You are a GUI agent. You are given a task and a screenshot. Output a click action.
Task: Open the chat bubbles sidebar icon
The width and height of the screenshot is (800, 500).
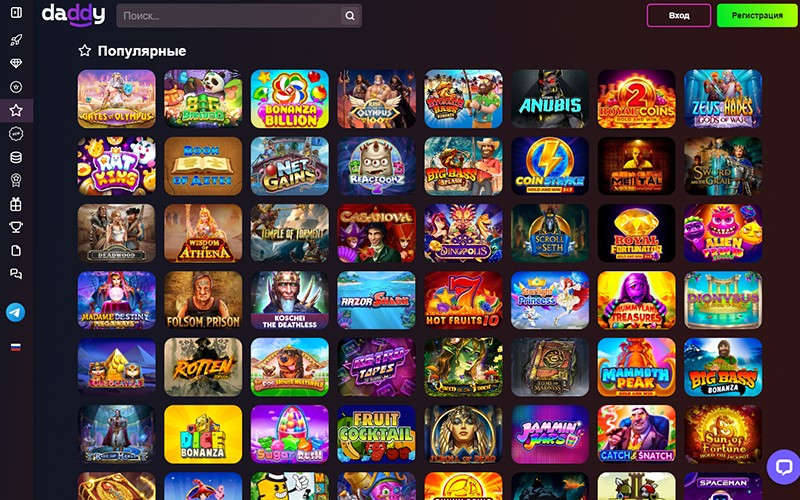click(16, 274)
